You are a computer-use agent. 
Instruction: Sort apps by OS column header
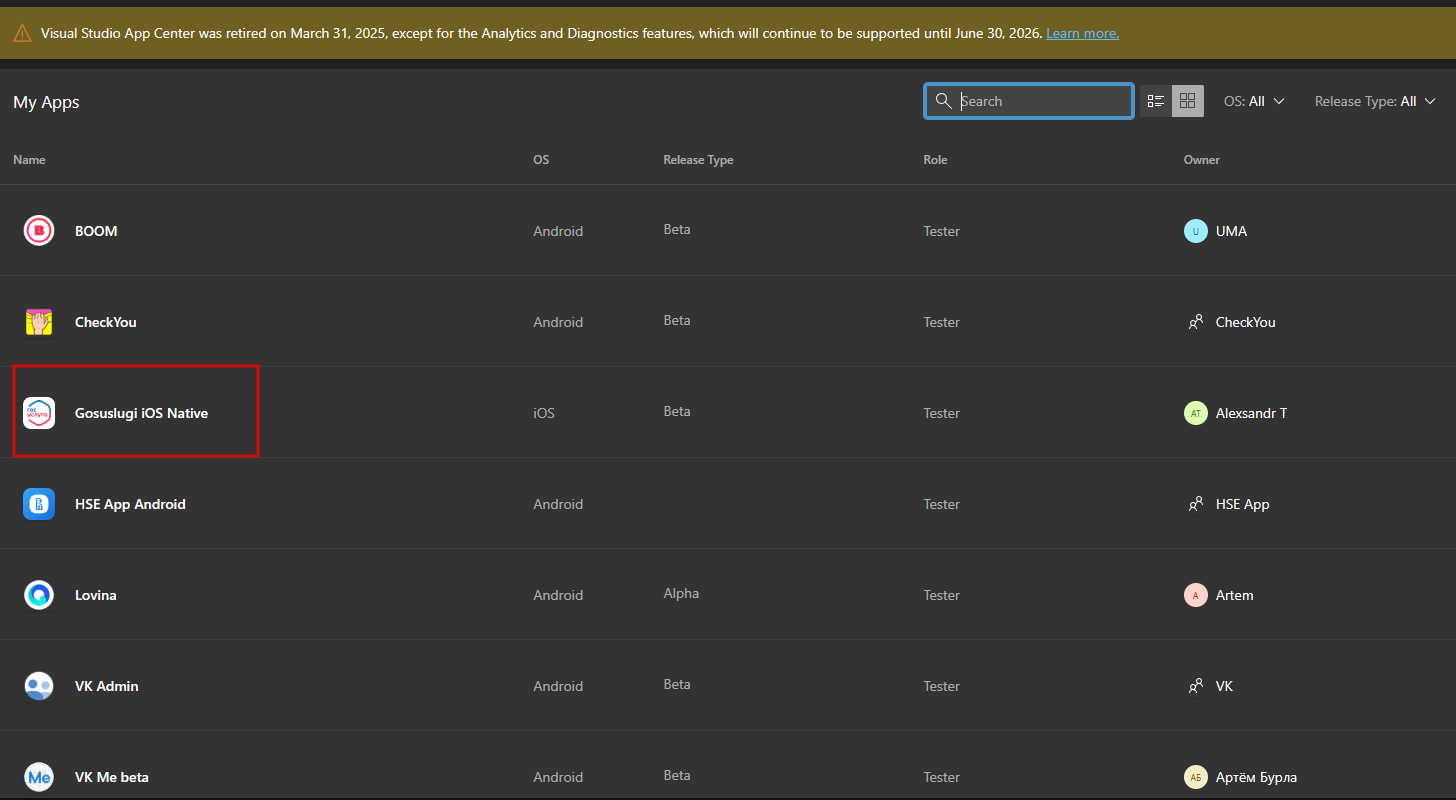tap(541, 160)
